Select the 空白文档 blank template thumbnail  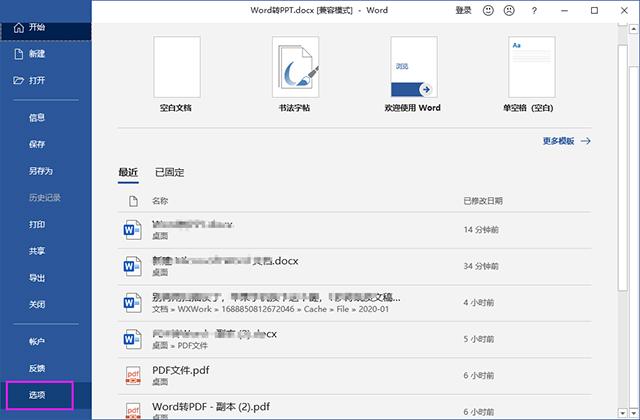tap(177, 67)
